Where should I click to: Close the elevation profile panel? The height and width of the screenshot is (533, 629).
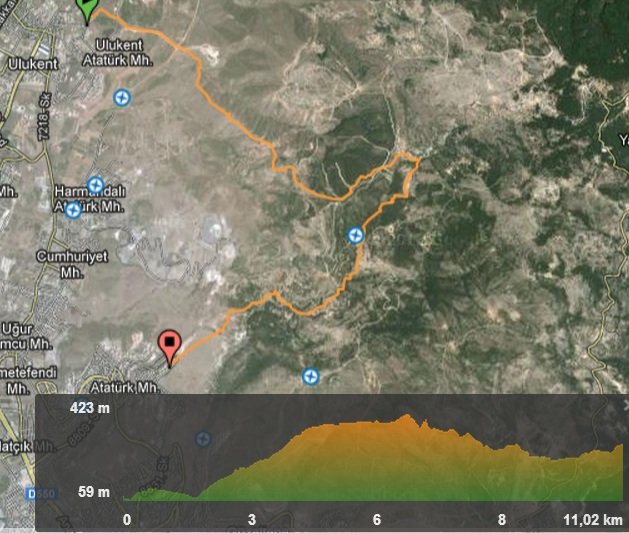click(626, 406)
